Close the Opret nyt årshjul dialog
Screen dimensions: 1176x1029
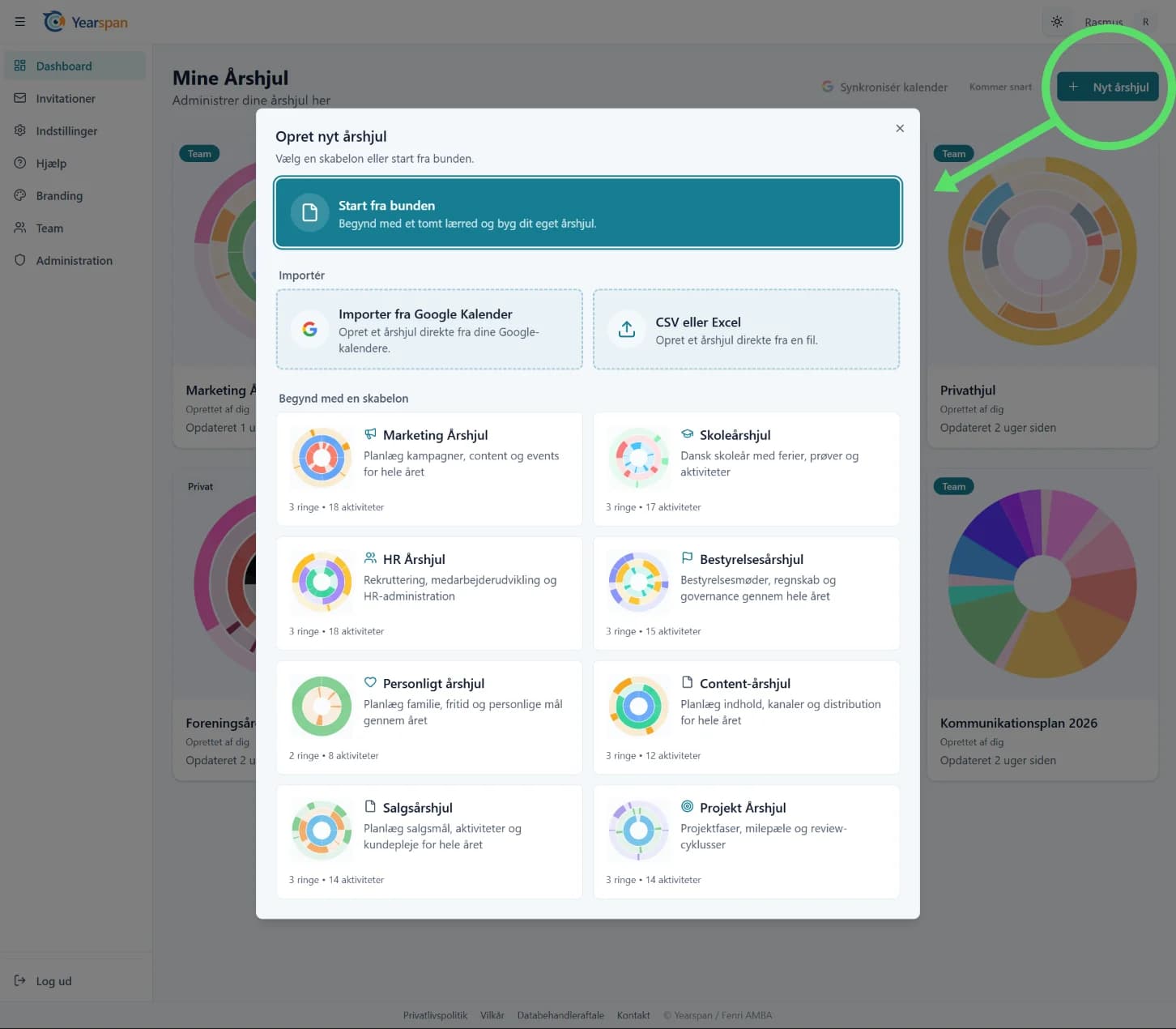900,128
